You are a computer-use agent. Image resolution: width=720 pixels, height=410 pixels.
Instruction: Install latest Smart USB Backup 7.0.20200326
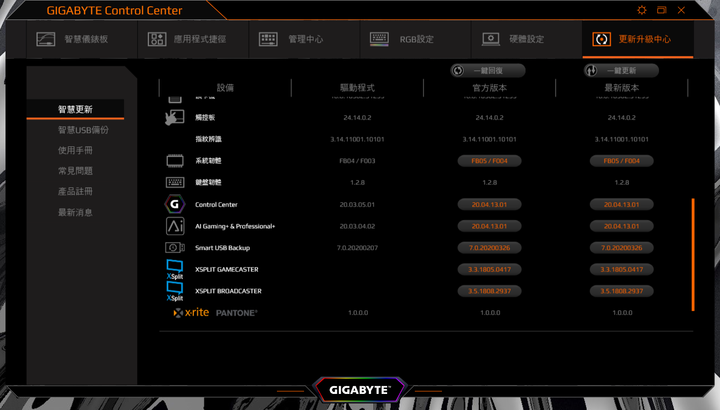(622, 247)
